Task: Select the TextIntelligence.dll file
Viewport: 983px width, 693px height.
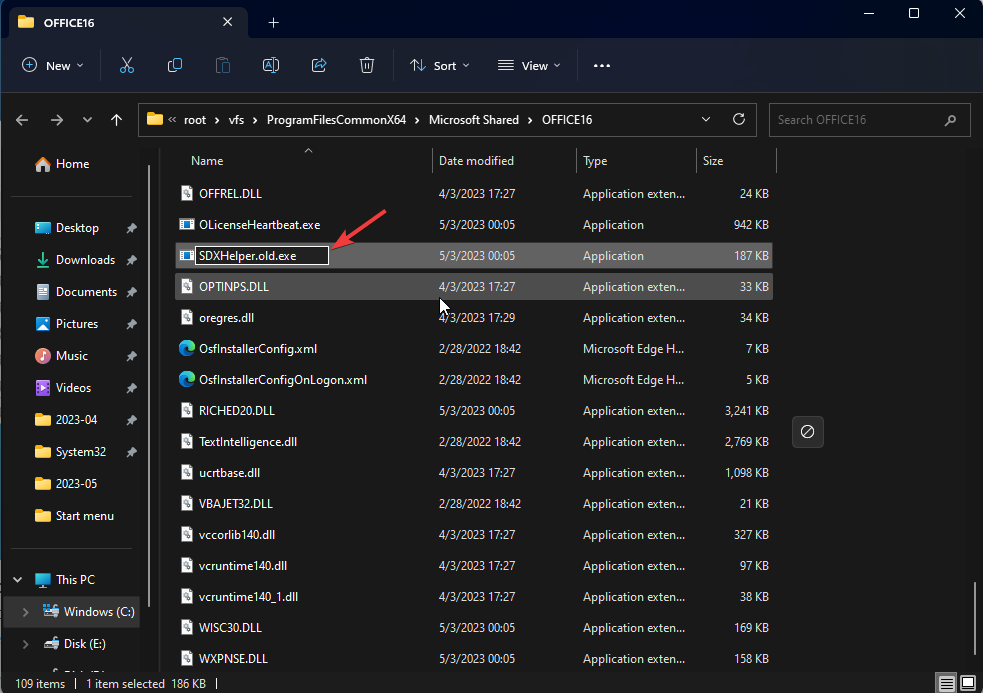Action: (x=473, y=442)
